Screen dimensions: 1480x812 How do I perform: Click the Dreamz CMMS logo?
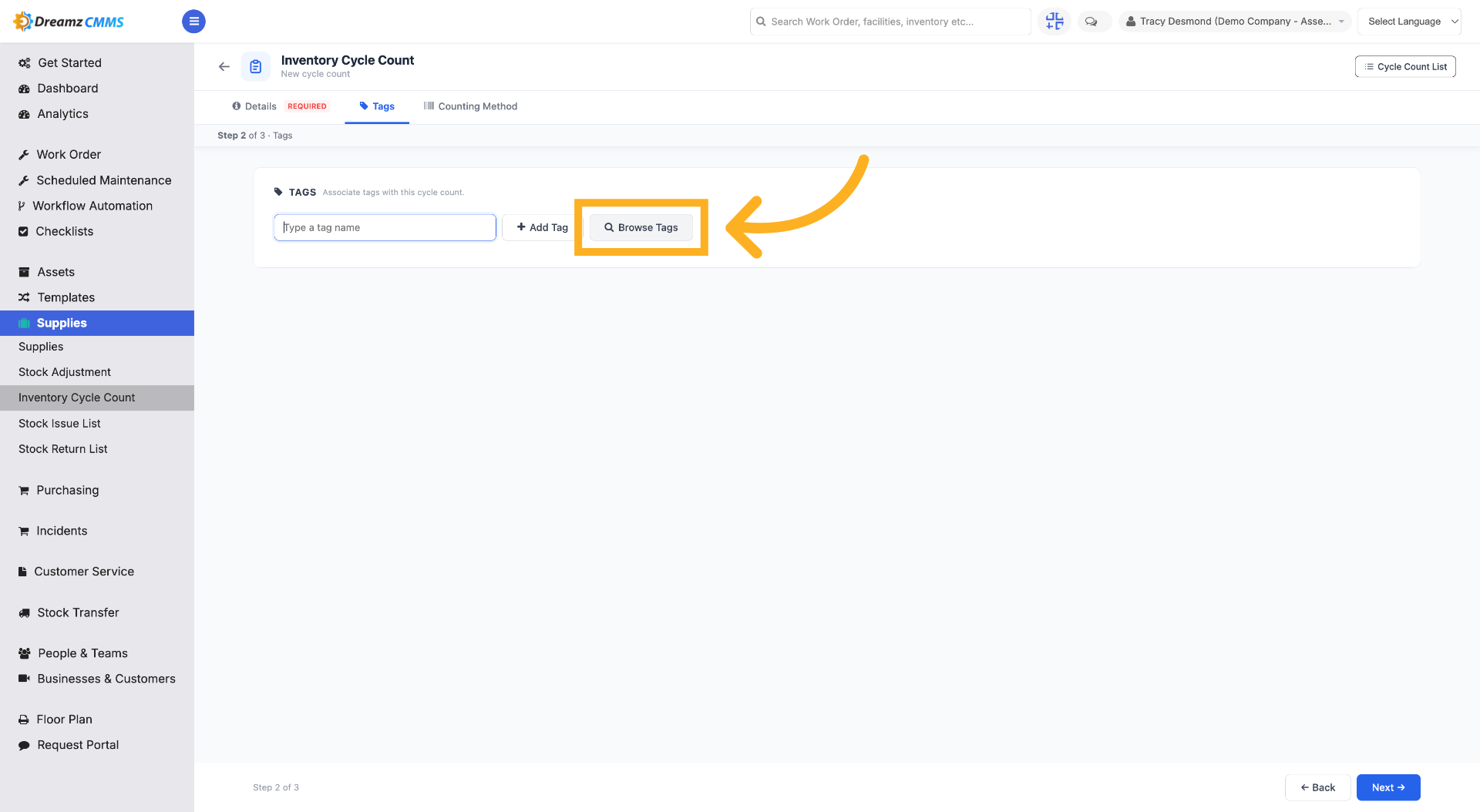click(x=69, y=22)
